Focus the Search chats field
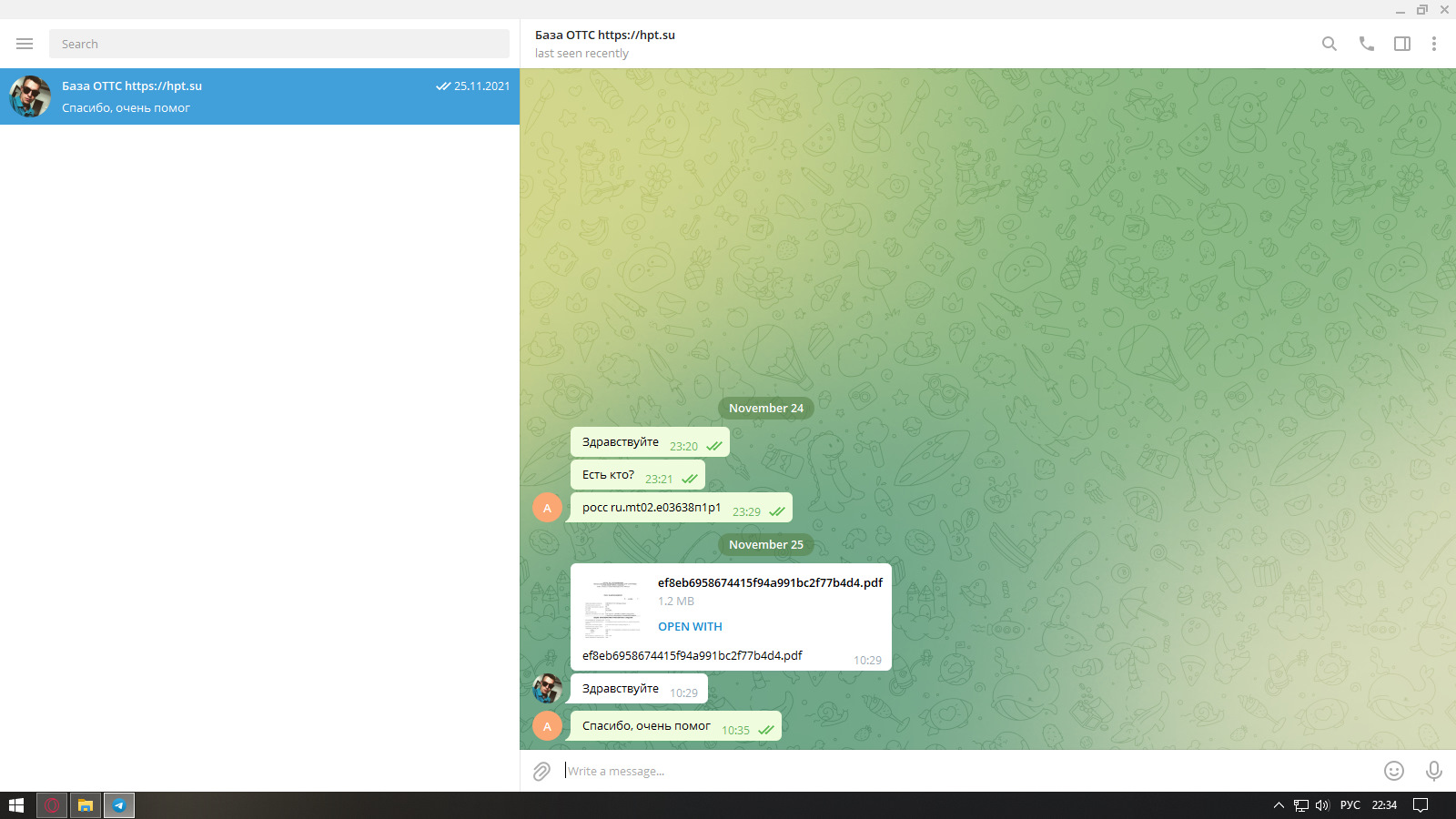 [278, 44]
